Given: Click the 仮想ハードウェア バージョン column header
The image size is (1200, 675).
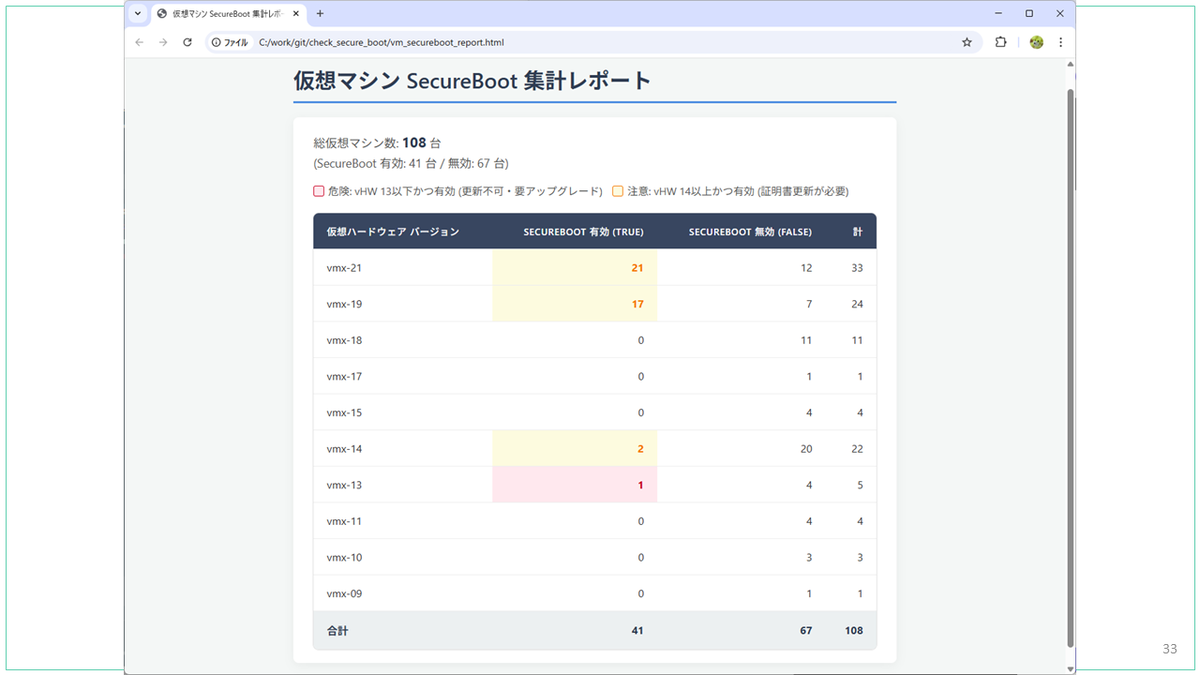Looking at the screenshot, I should pos(392,232).
